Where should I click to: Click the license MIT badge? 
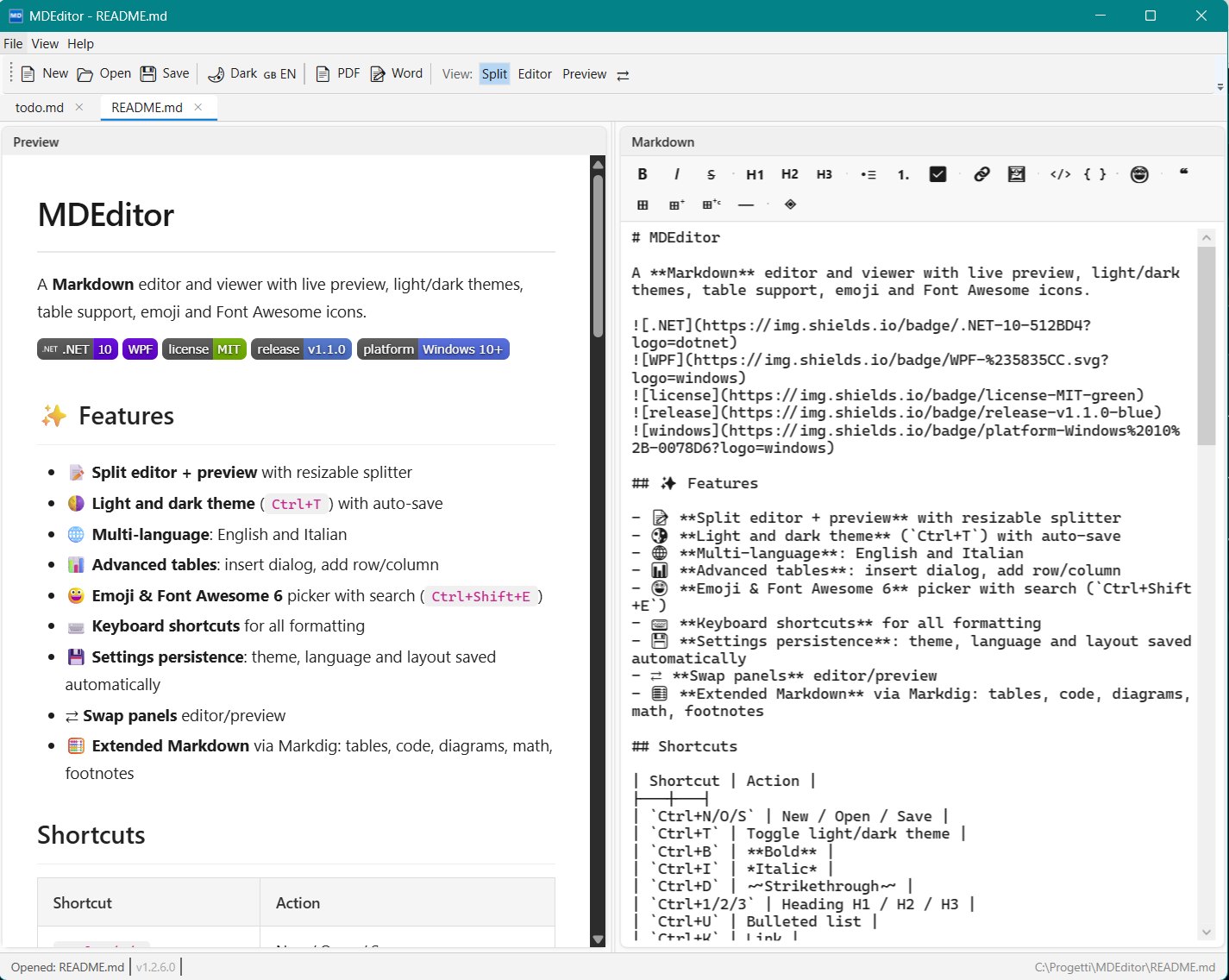(204, 349)
